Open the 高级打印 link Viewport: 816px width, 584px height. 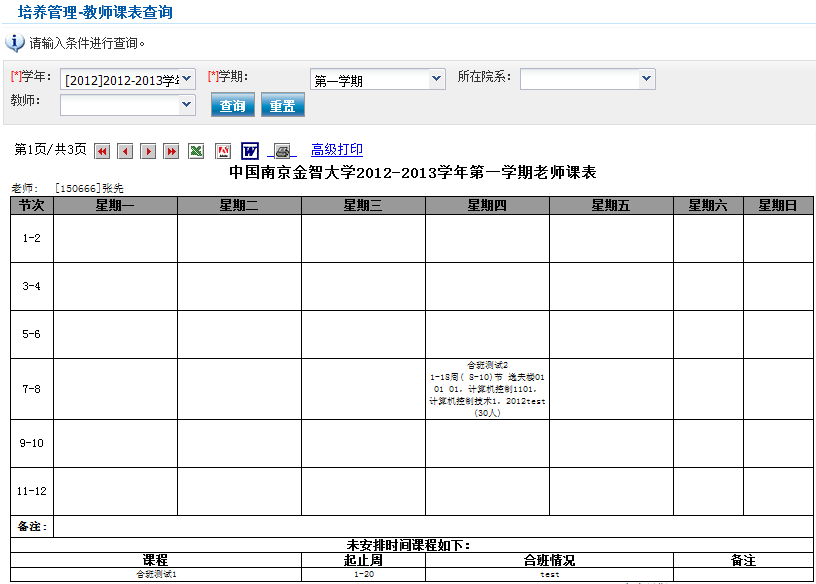coord(337,150)
